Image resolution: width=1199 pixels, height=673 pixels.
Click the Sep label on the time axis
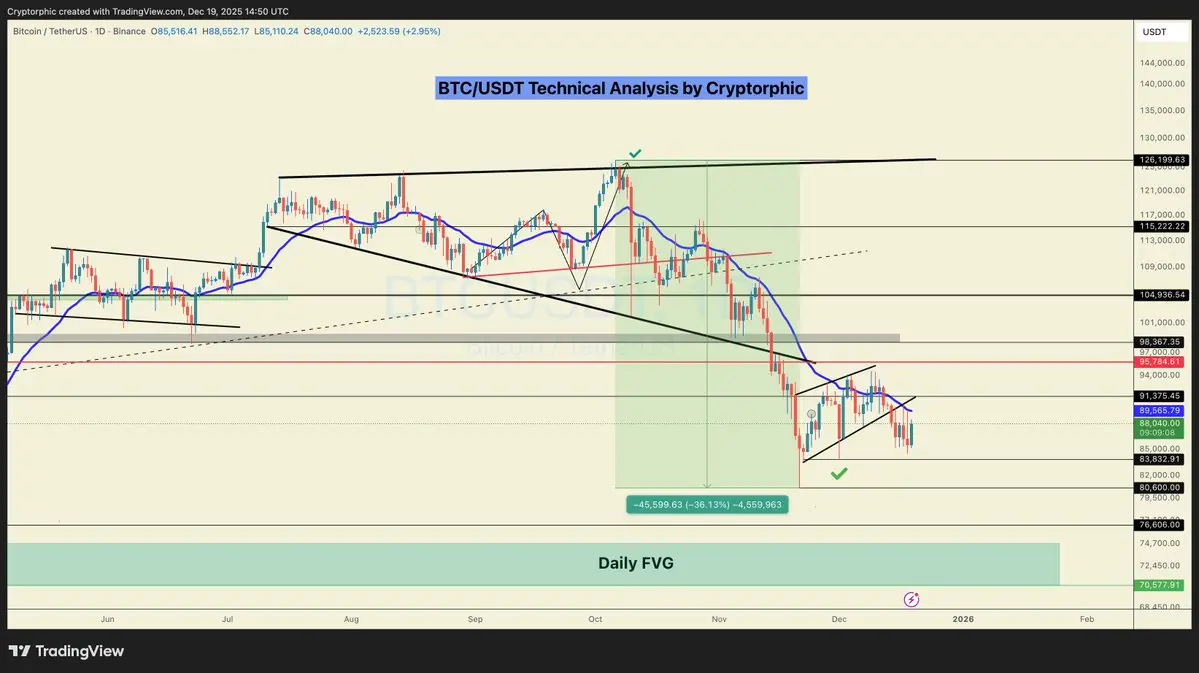point(475,619)
